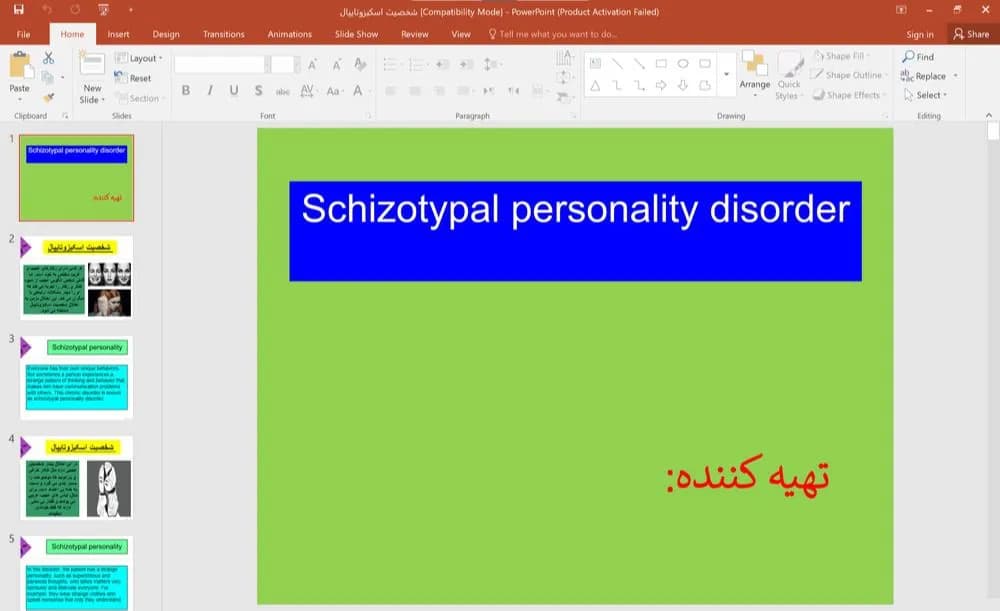Click the blue Schizotypal personality disorder title box

point(575,231)
